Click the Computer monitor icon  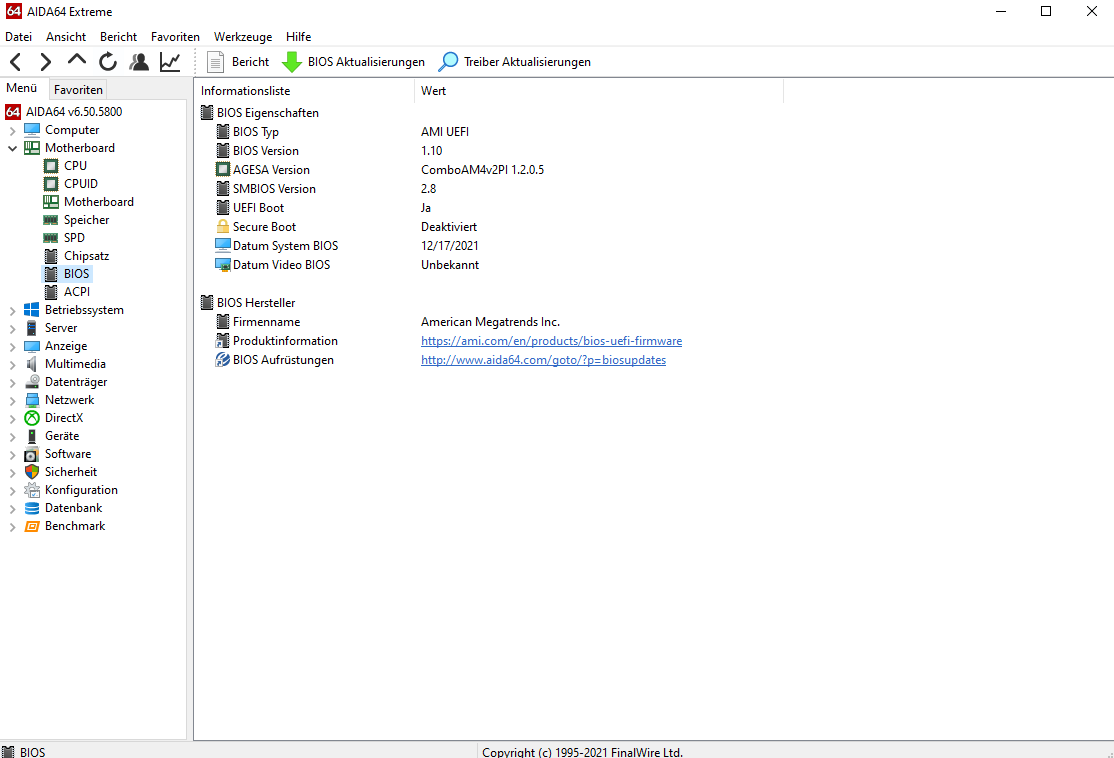click(x=32, y=130)
